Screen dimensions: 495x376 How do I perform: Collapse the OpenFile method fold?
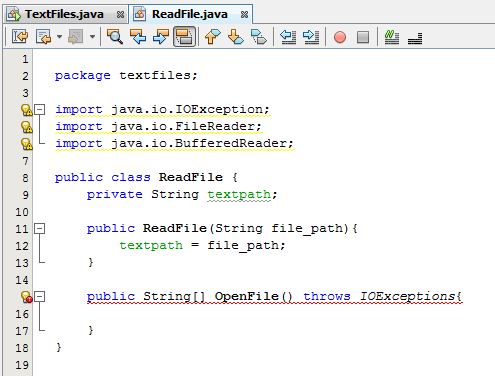click(40, 296)
